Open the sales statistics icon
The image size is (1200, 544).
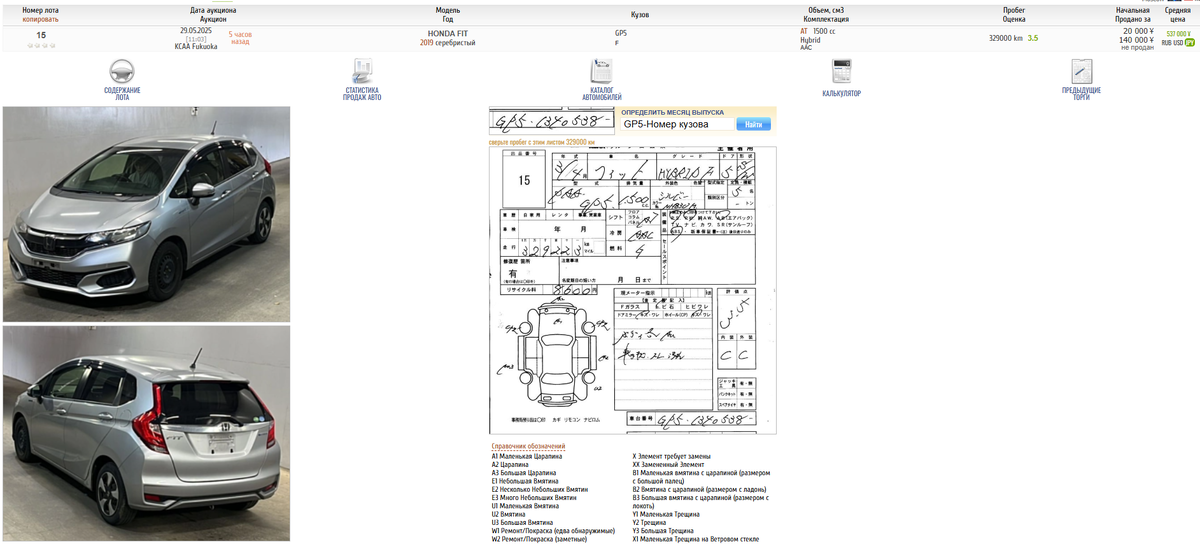click(361, 72)
